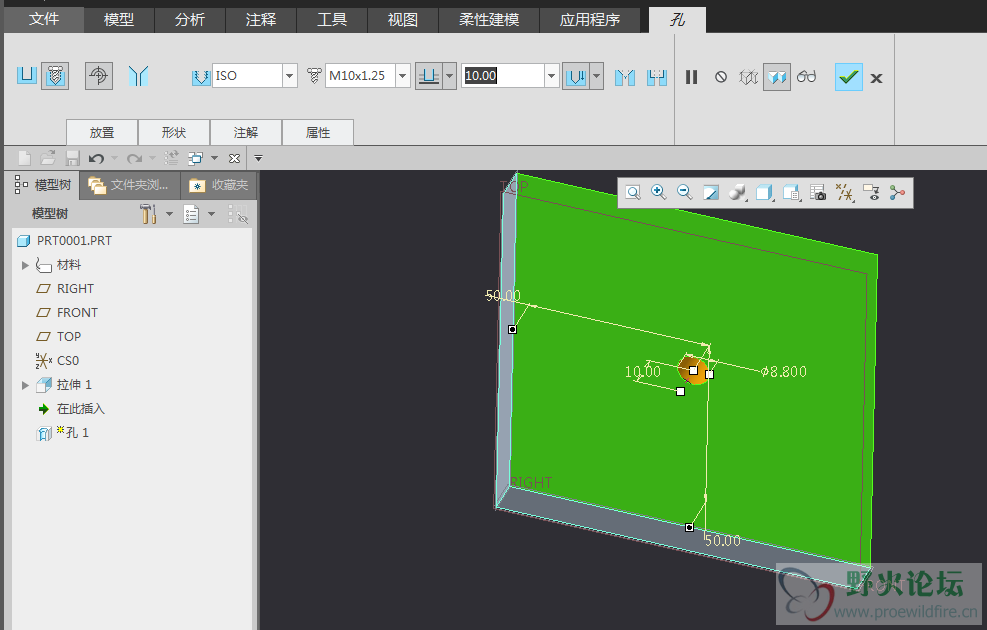Toggle the countersink option icon
Viewport: 987px width, 630px height.
[x=625, y=77]
